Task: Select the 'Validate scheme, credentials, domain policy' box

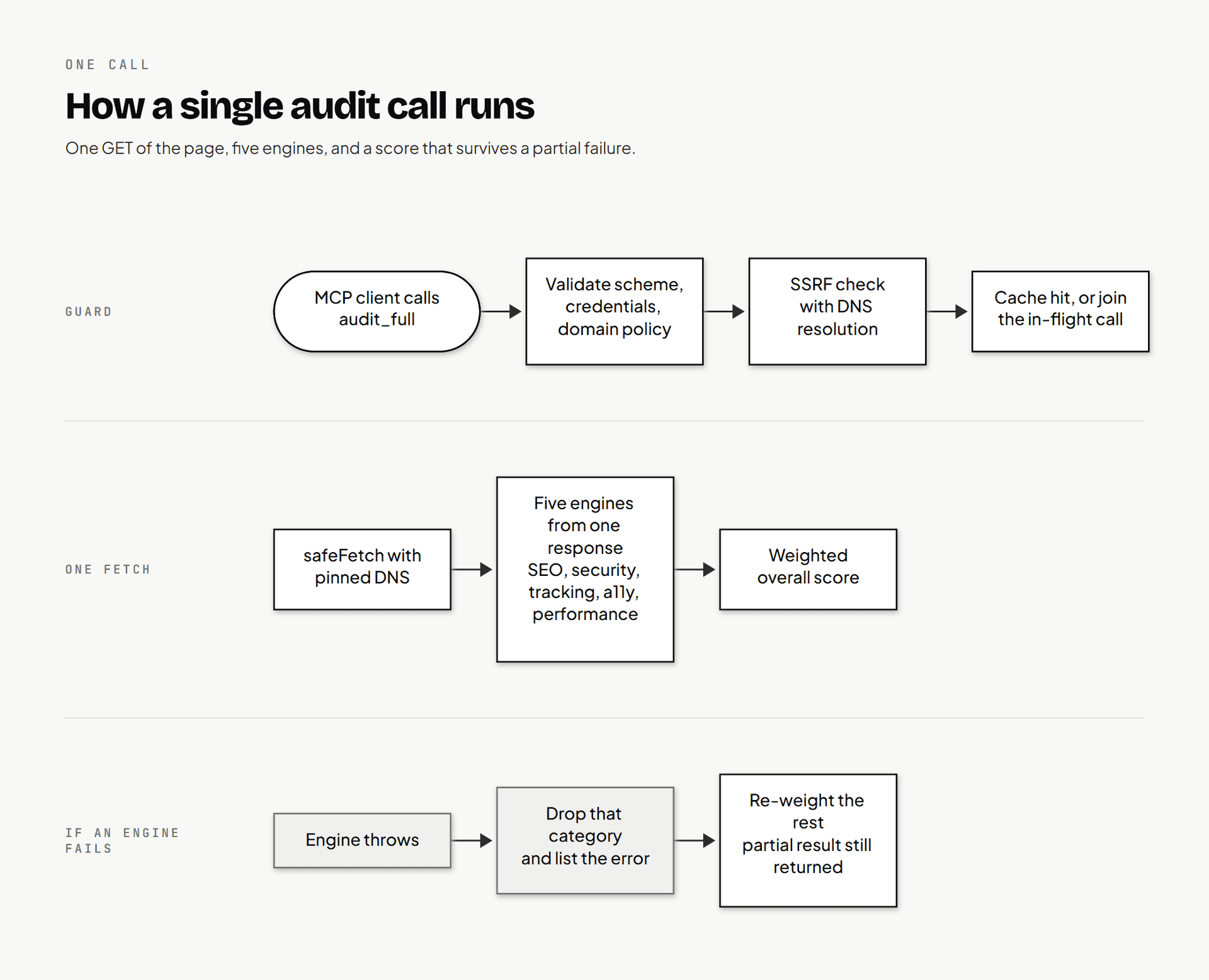Action: [614, 311]
